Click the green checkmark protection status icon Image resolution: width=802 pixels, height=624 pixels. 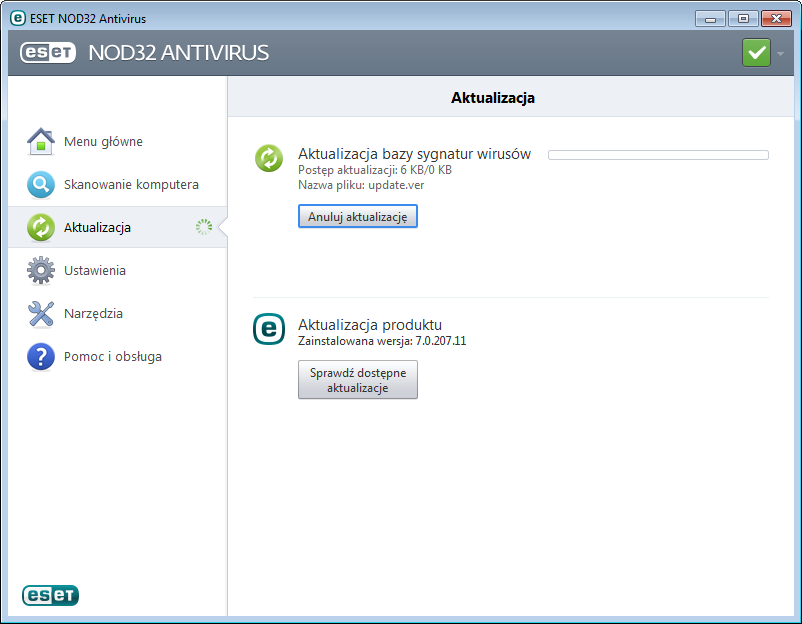click(756, 53)
